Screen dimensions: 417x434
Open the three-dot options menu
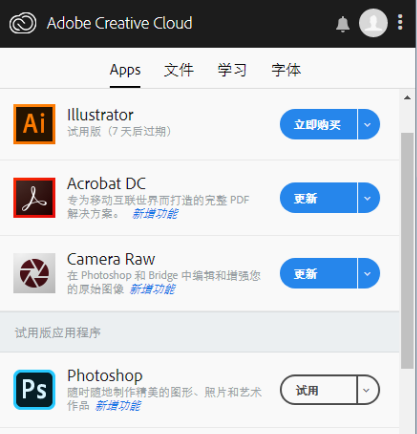tap(400, 22)
